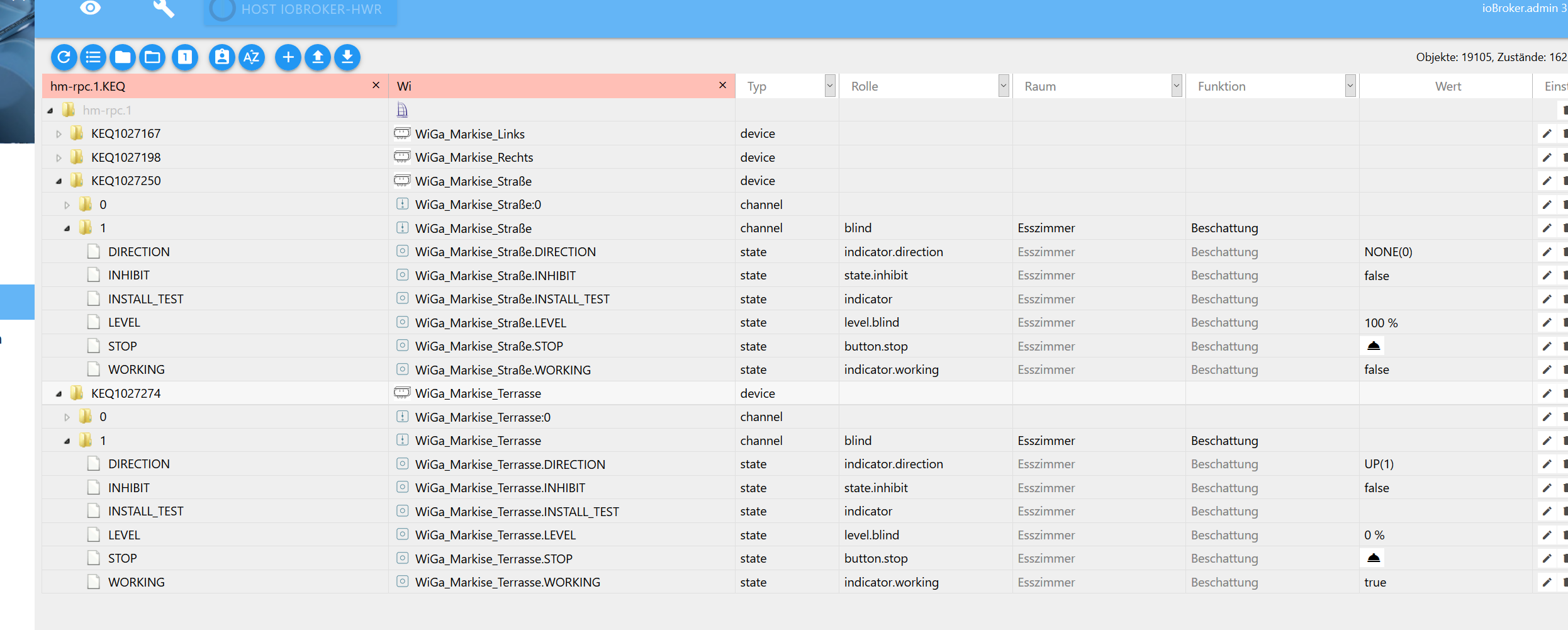Click the A-Z sort icon
Screen dimensions: 1568x630
(x=251, y=57)
